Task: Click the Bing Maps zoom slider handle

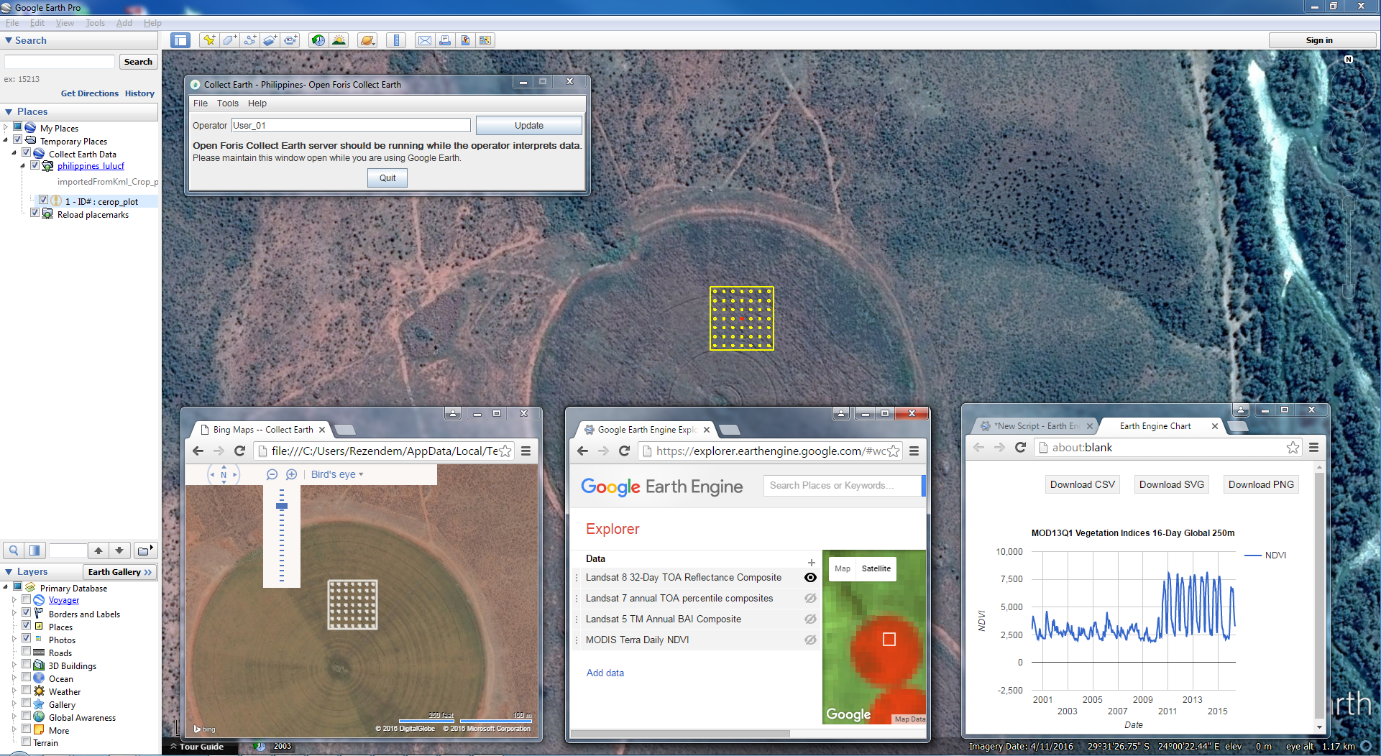Action: [x=281, y=506]
